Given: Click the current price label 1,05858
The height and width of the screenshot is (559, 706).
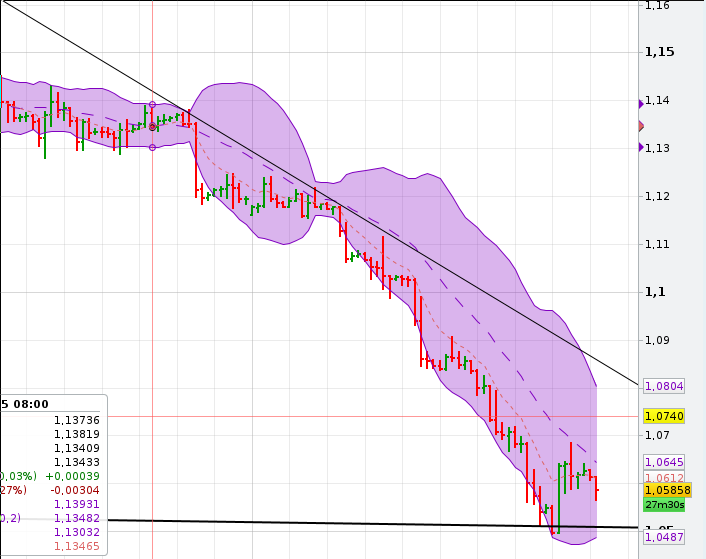Looking at the screenshot, I should [x=667, y=490].
